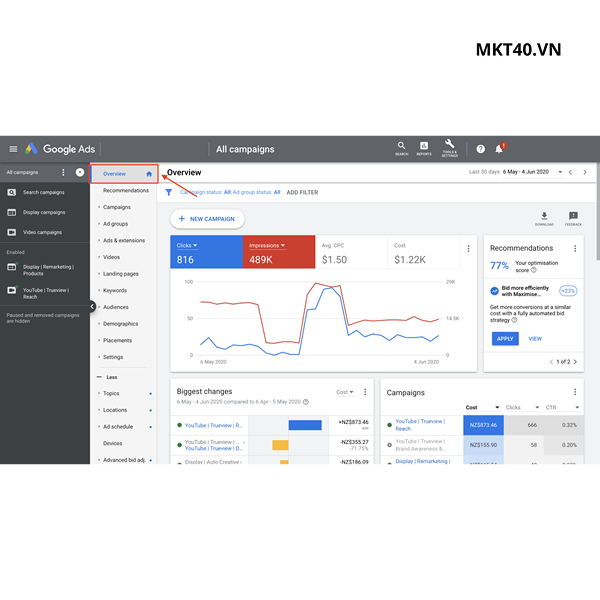
Task: Click VIEW on the recommendation
Action: point(535,339)
